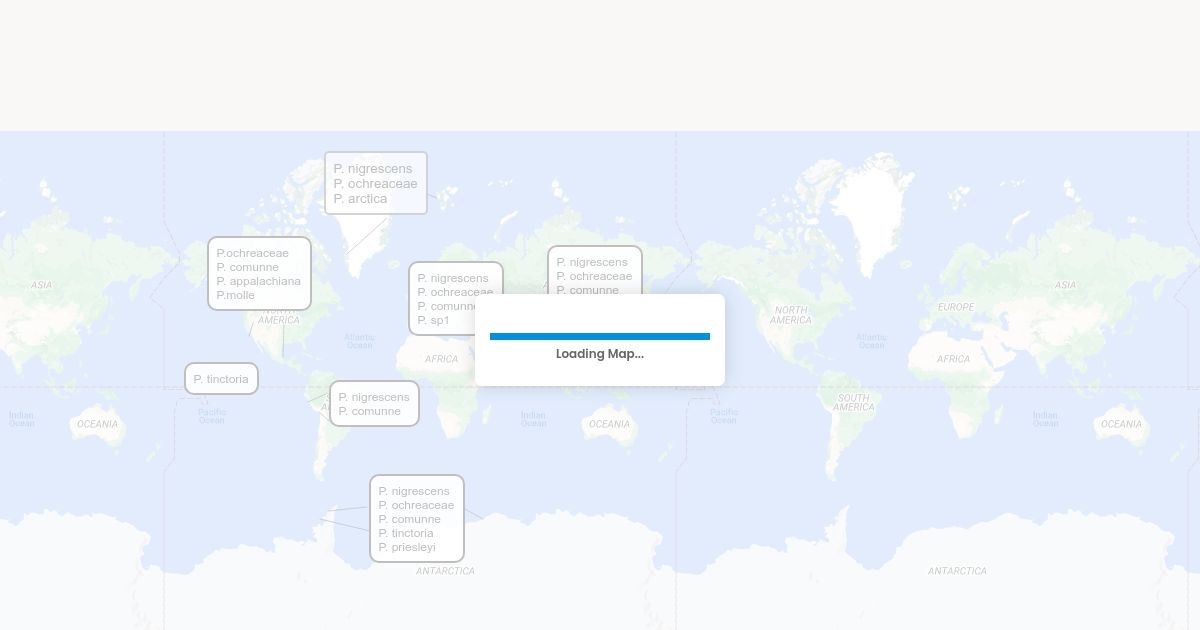Select the P. sp1 entry

tap(434, 320)
